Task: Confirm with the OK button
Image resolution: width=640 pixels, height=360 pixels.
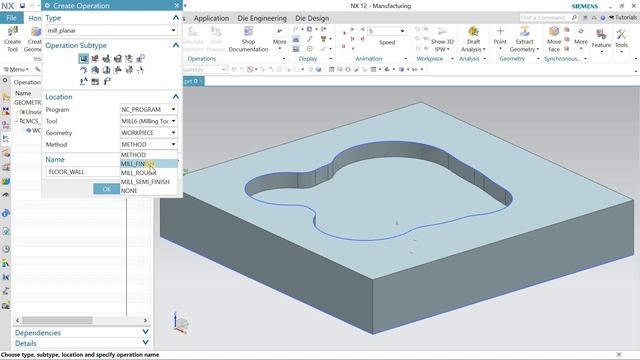Action: pos(107,189)
